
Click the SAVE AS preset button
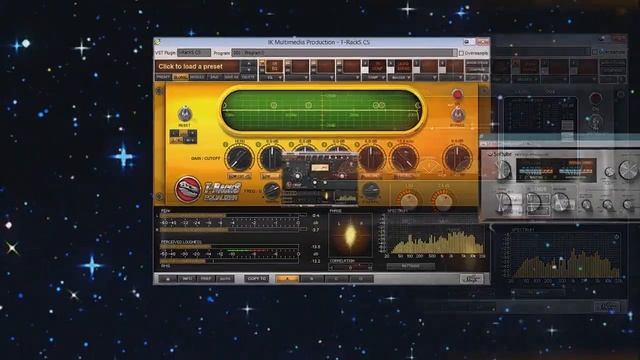[x=231, y=77]
